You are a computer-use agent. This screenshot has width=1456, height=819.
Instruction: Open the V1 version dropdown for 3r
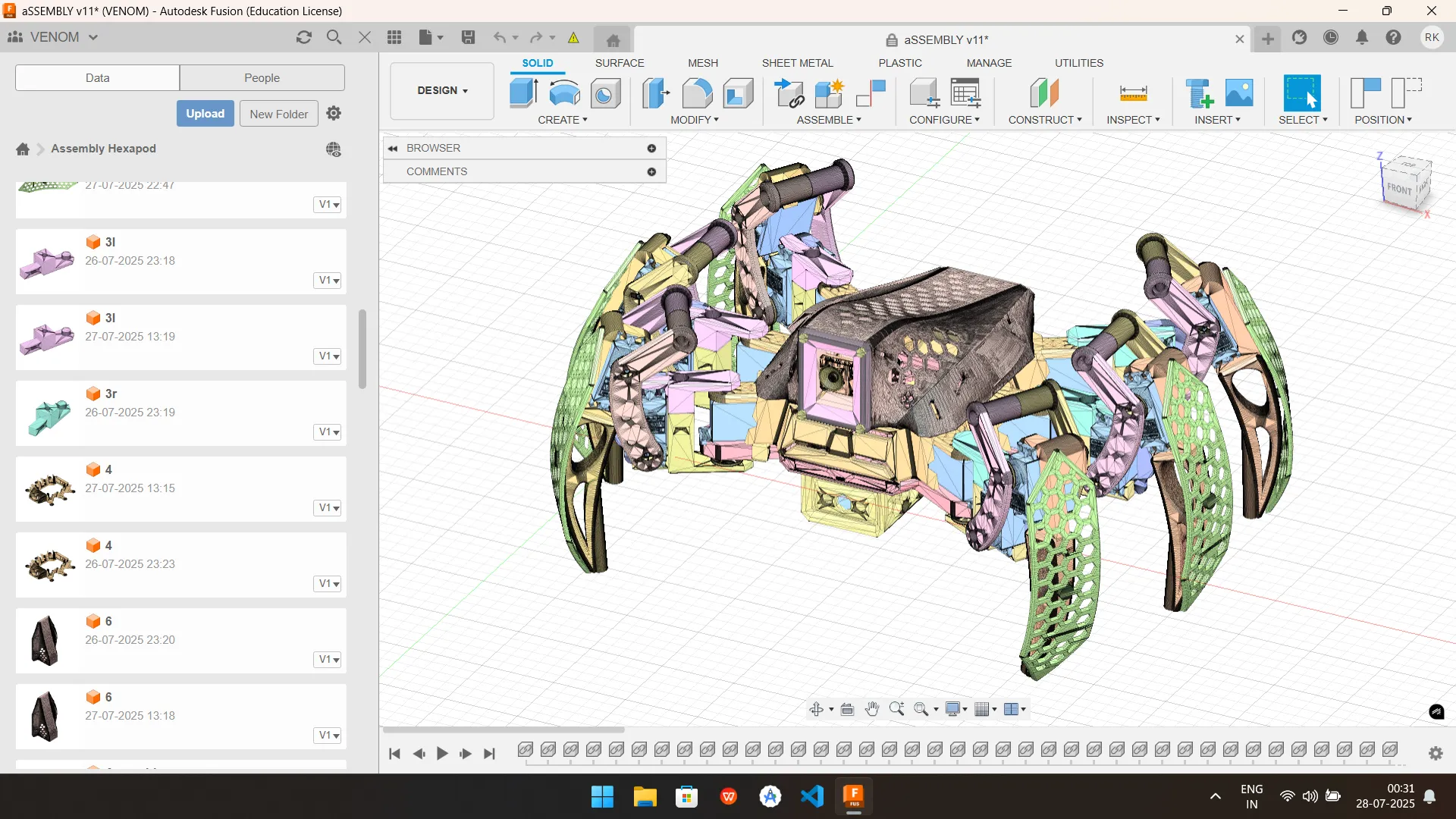(x=328, y=432)
